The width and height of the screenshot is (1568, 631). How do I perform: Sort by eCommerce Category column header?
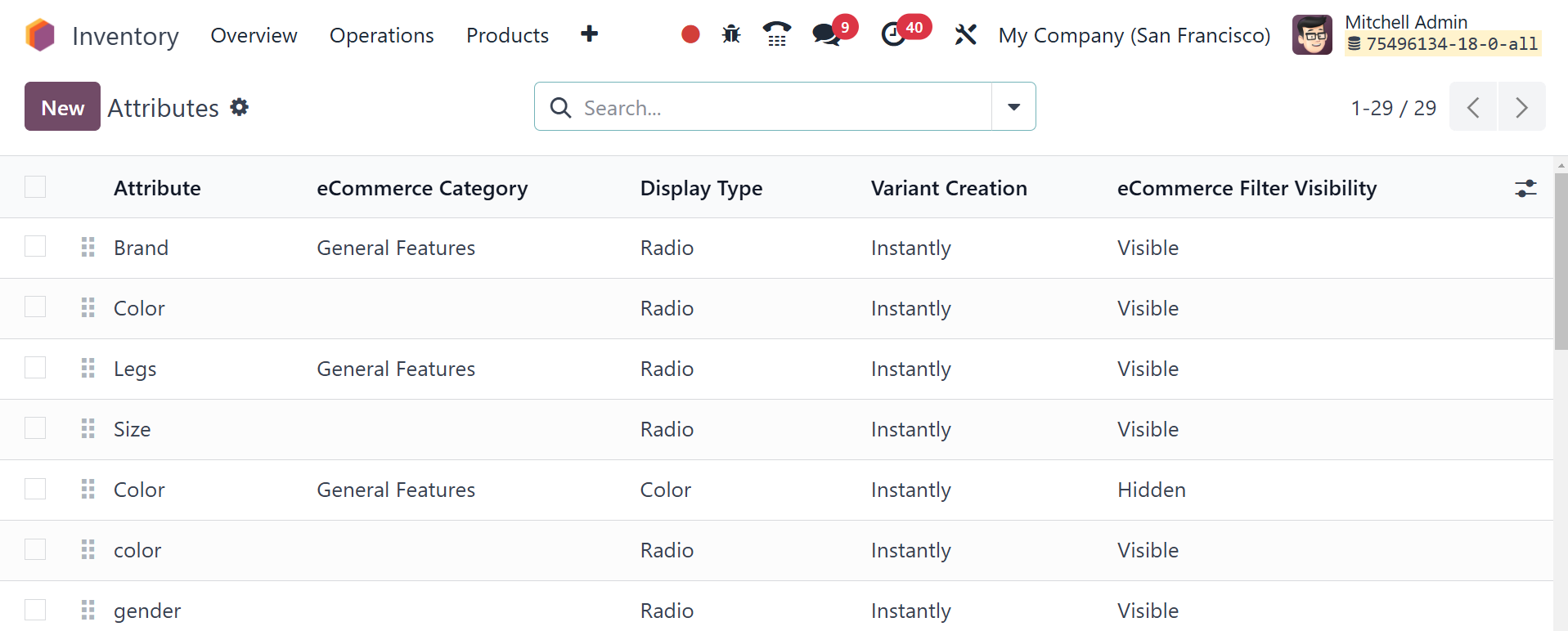pos(422,188)
